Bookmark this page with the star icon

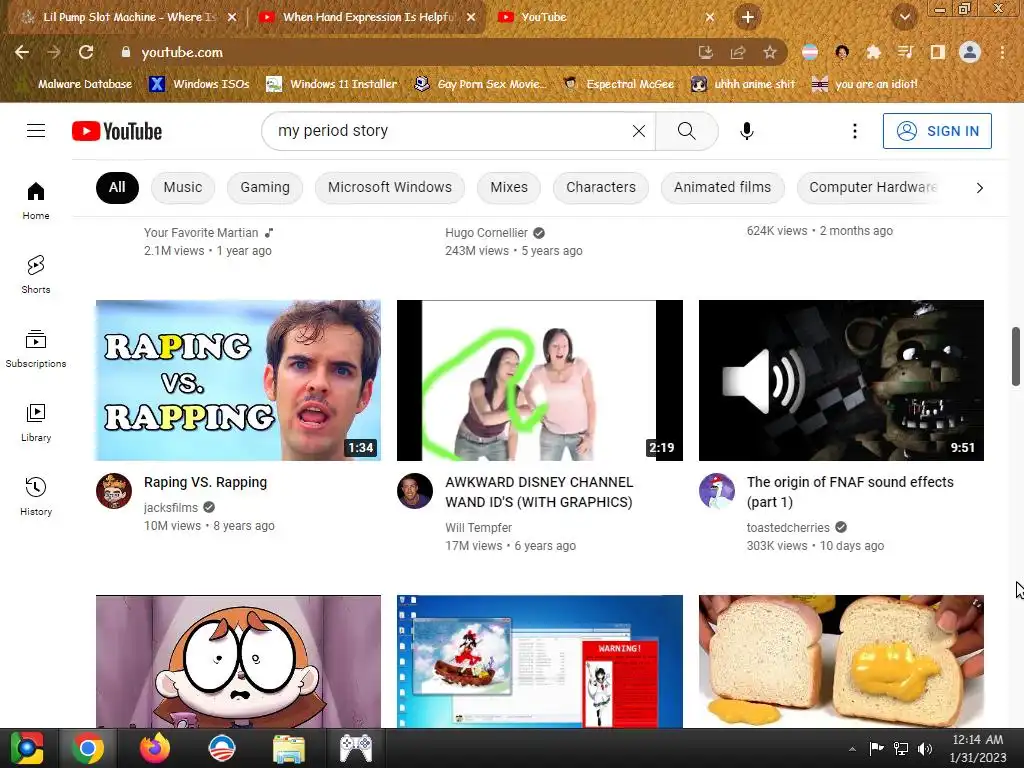point(769,52)
